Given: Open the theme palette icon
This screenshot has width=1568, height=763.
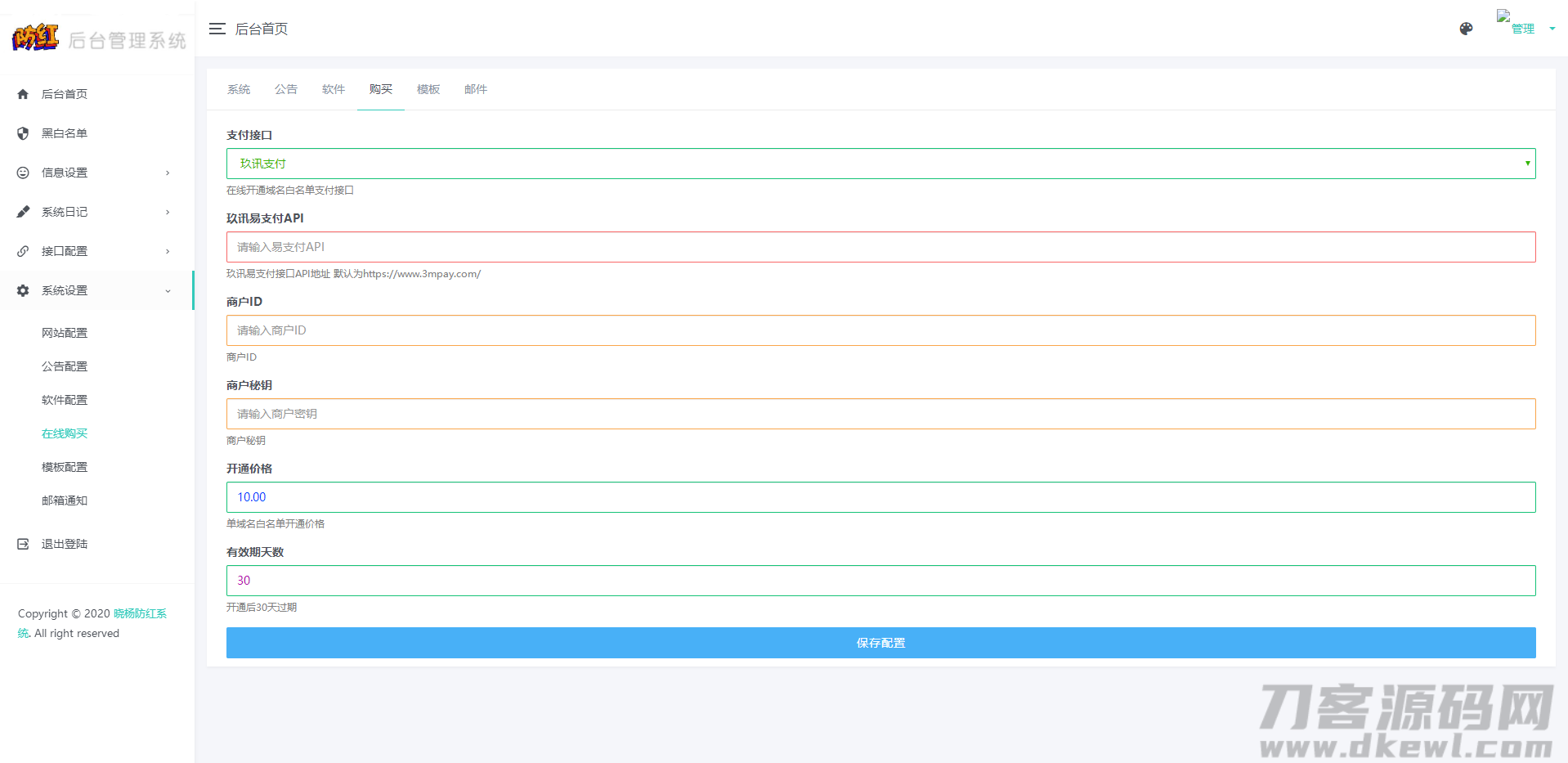Looking at the screenshot, I should [1466, 29].
